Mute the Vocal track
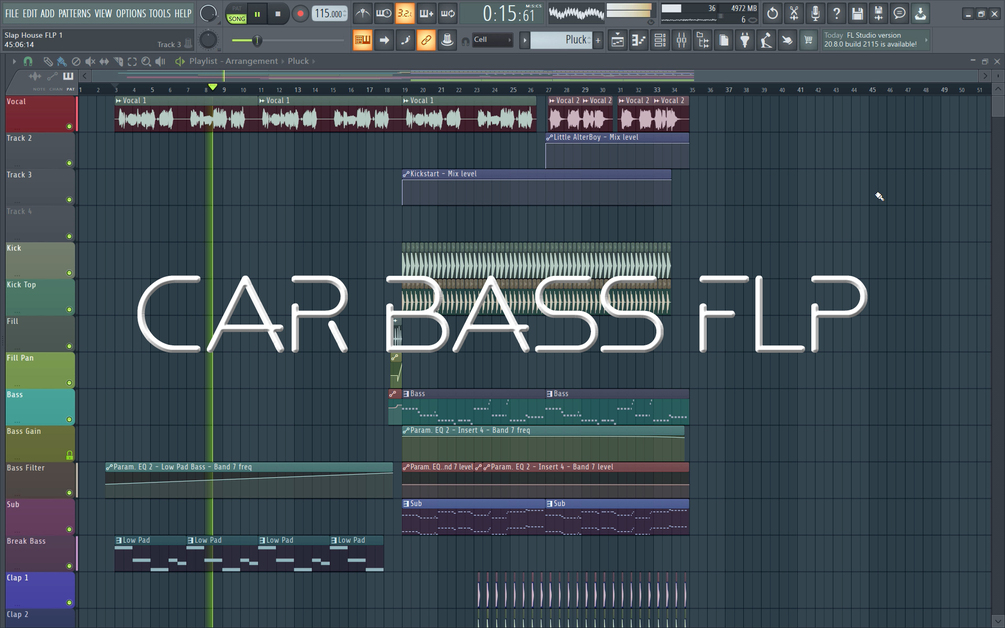Viewport: 1005px width, 628px height. tap(69, 126)
